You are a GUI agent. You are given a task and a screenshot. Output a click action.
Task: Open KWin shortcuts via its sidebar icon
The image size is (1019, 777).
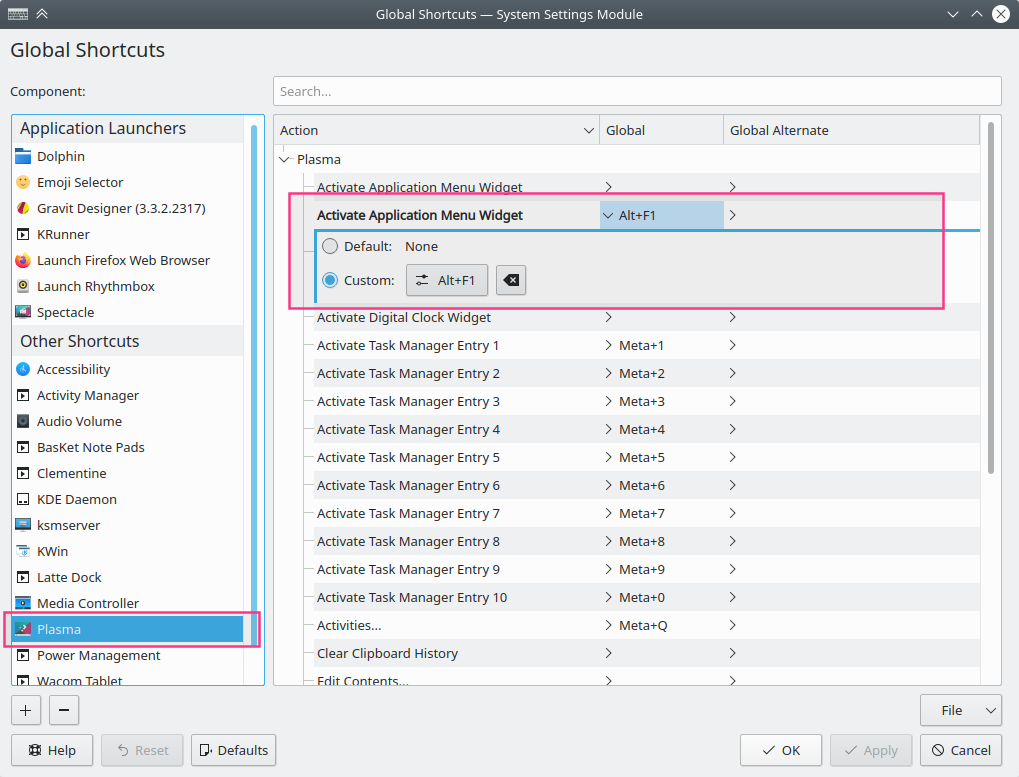click(x=25, y=551)
